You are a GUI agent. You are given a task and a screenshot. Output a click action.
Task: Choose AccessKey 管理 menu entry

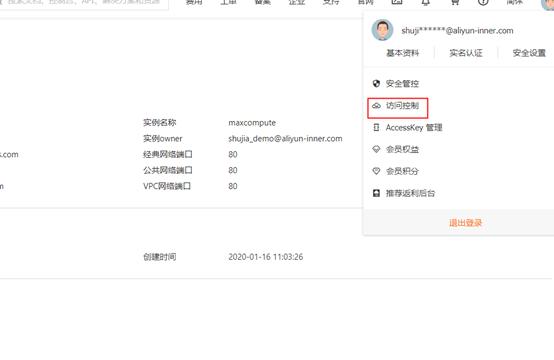click(414, 127)
